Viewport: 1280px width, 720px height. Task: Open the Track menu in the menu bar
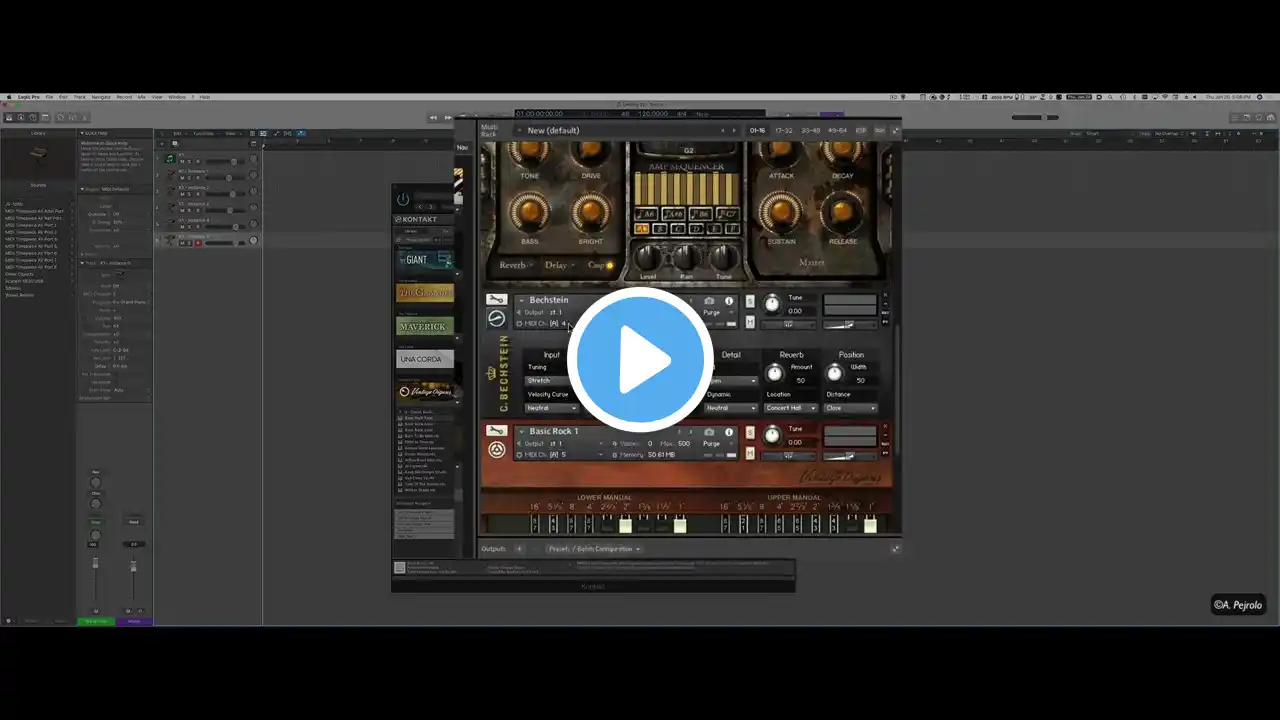point(79,97)
